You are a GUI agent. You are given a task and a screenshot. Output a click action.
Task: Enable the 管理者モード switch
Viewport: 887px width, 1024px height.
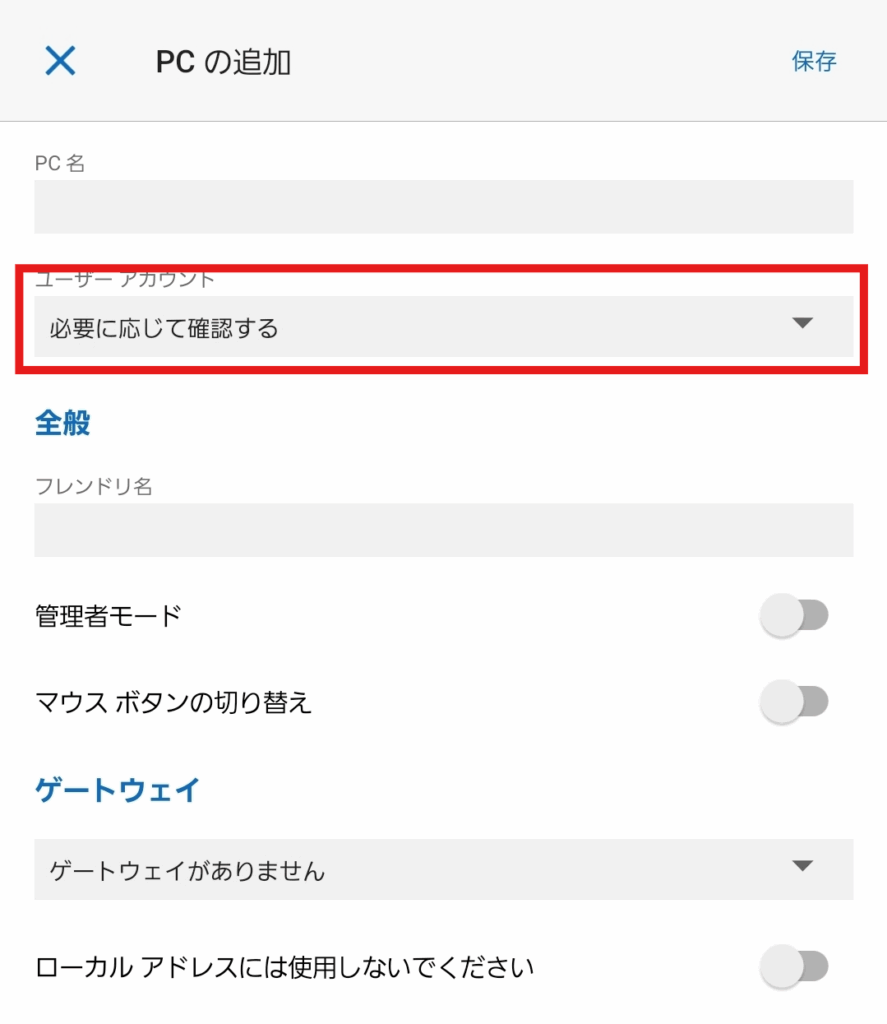[794, 615]
